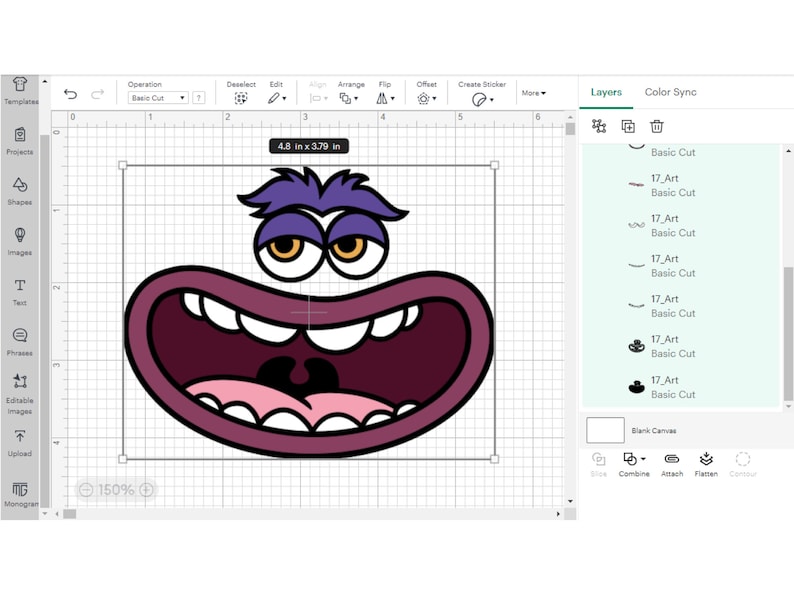
Task: Open the Phrases panel
Action: tap(20, 342)
